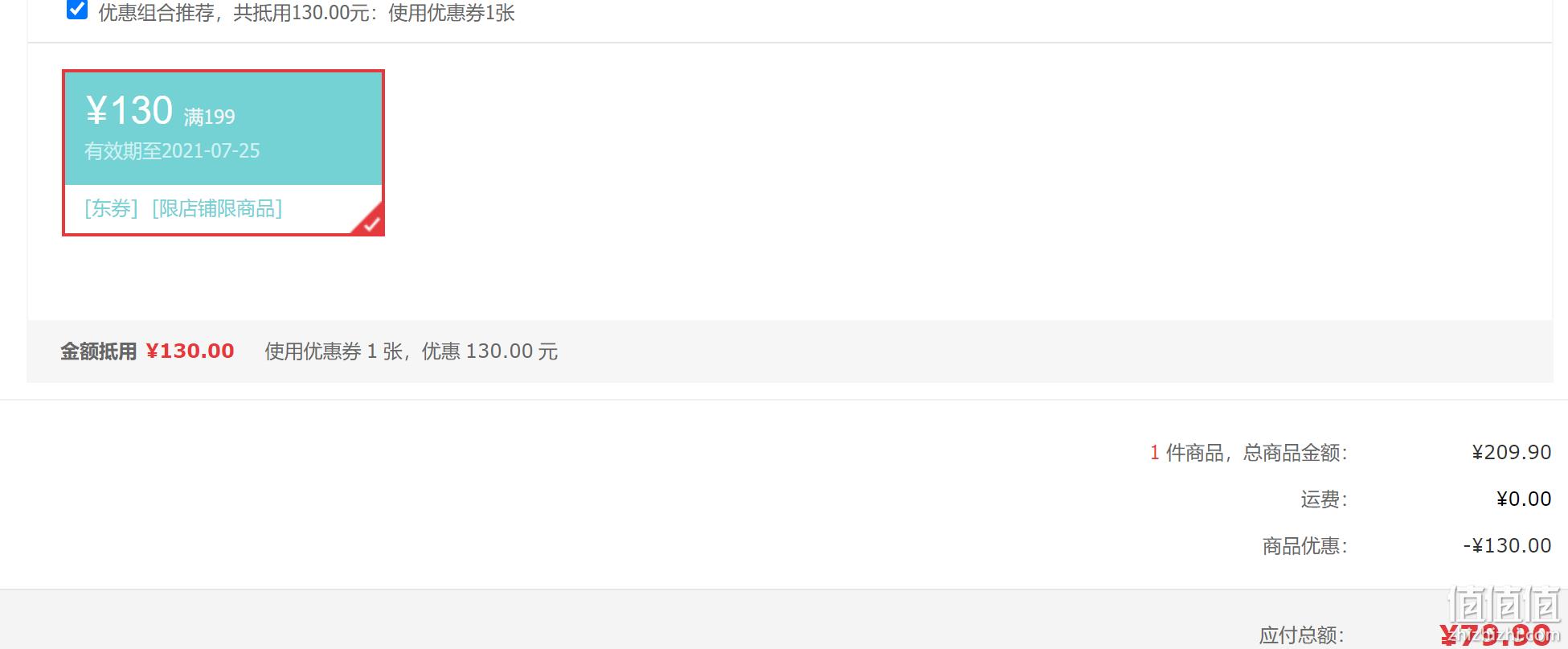
Task: Click the [东券] coupon type tag
Action: (112, 209)
